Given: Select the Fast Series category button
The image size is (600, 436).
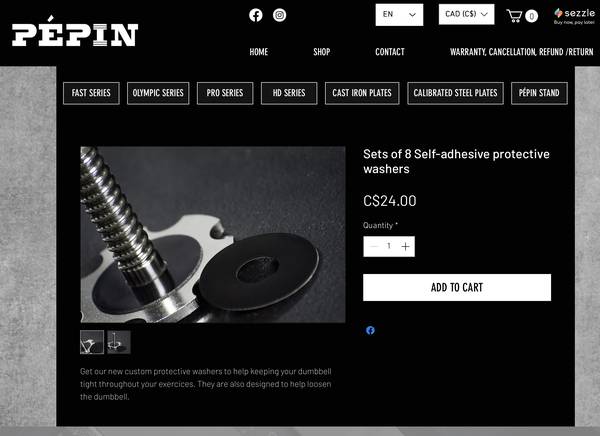Looking at the screenshot, I should click(x=91, y=93).
